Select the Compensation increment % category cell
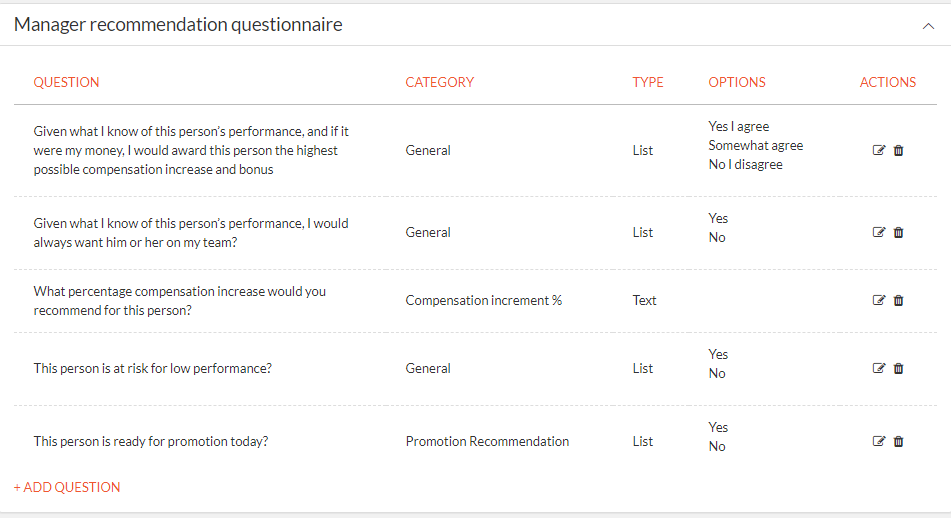This screenshot has height=518, width=951. (x=483, y=300)
